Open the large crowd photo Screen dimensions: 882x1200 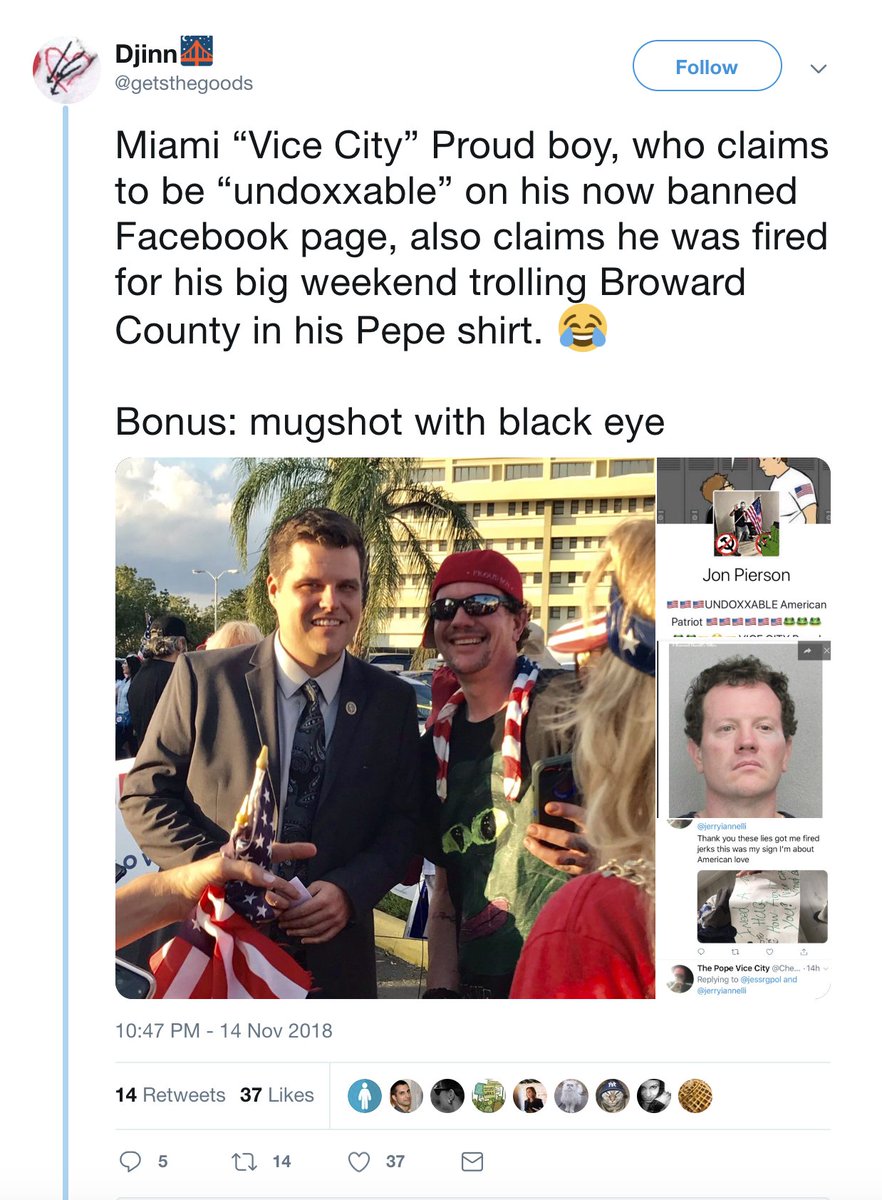(385, 728)
